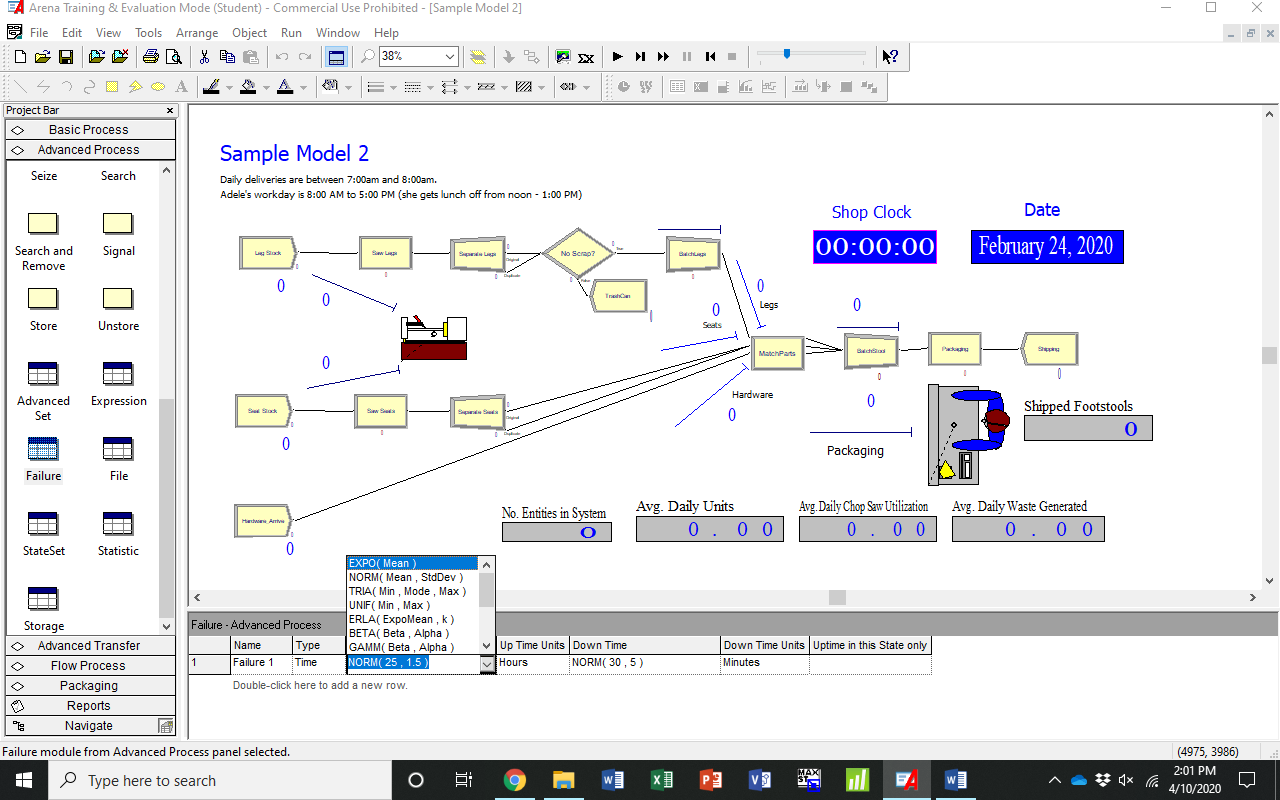Open Excel from the Windows taskbar
The height and width of the screenshot is (800, 1280).
[x=661, y=780]
